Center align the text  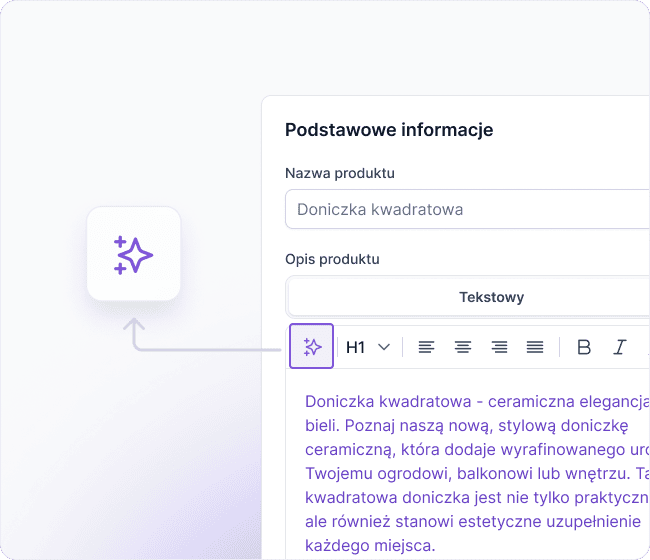(x=463, y=347)
